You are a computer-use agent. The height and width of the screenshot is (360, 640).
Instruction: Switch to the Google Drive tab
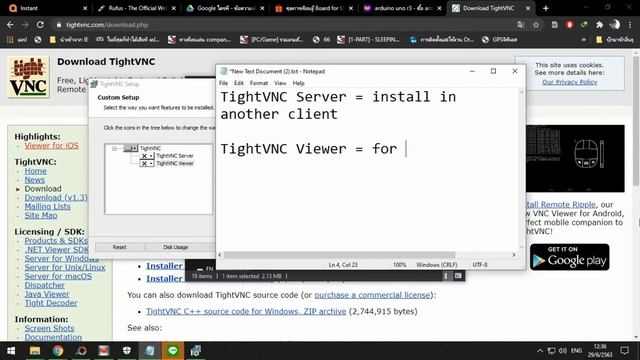(225, 8)
